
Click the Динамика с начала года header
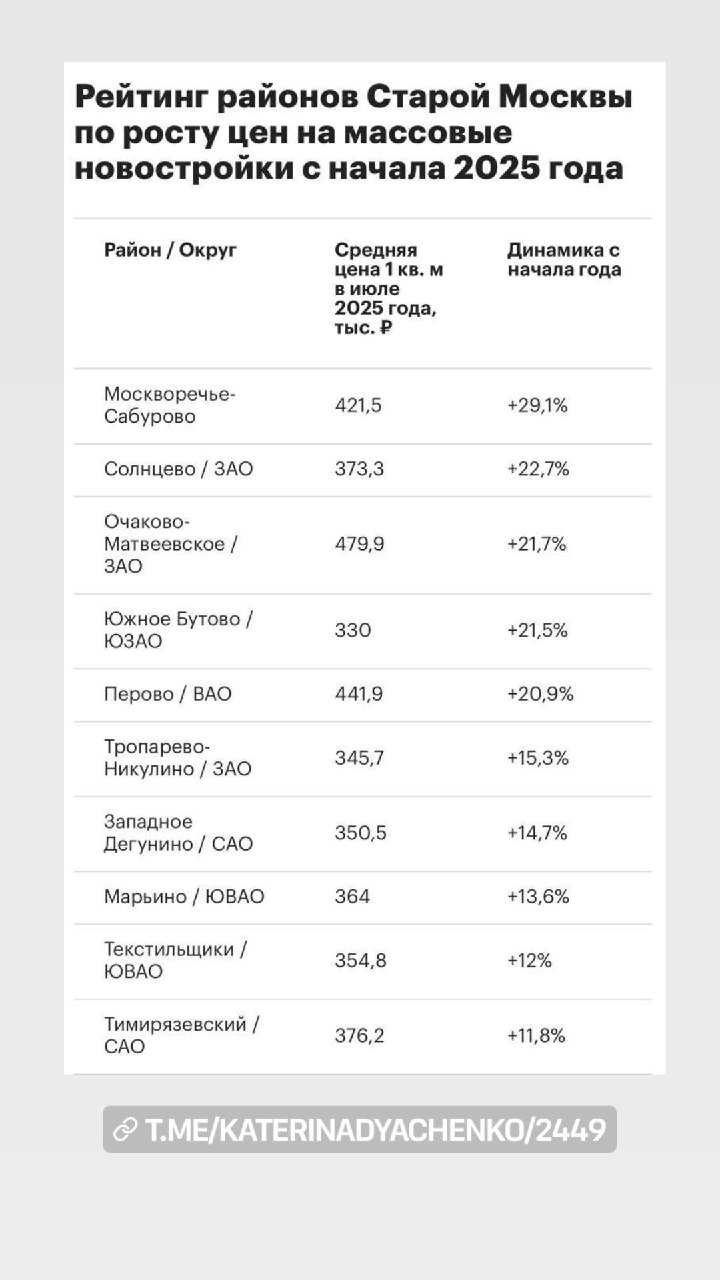click(564, 260)
